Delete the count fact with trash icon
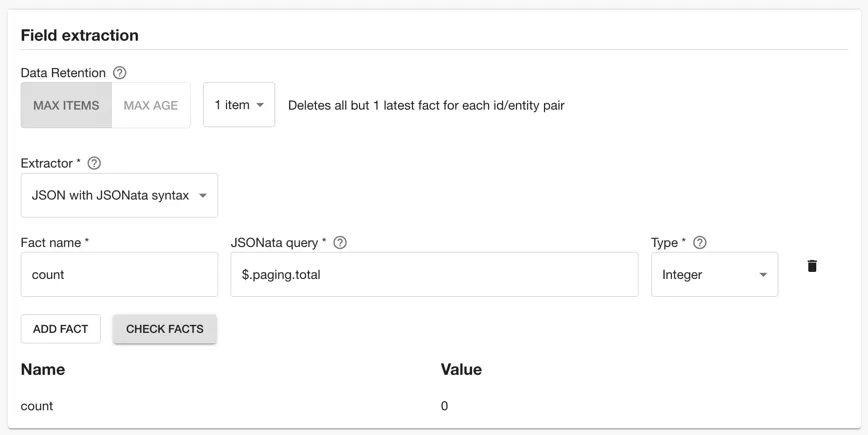 [812, 266]
